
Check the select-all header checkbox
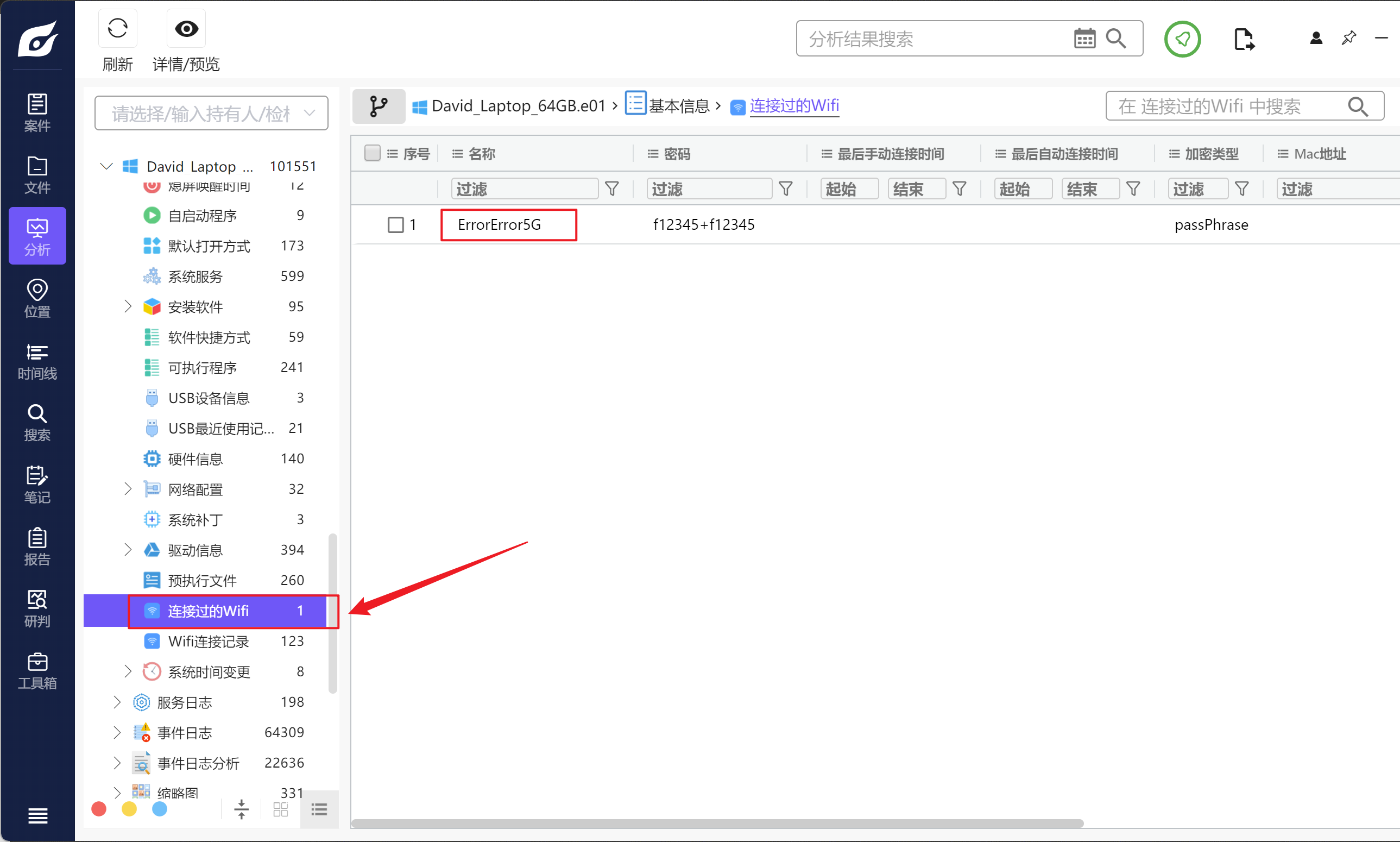pyautogui.click(x=372, y=153)
